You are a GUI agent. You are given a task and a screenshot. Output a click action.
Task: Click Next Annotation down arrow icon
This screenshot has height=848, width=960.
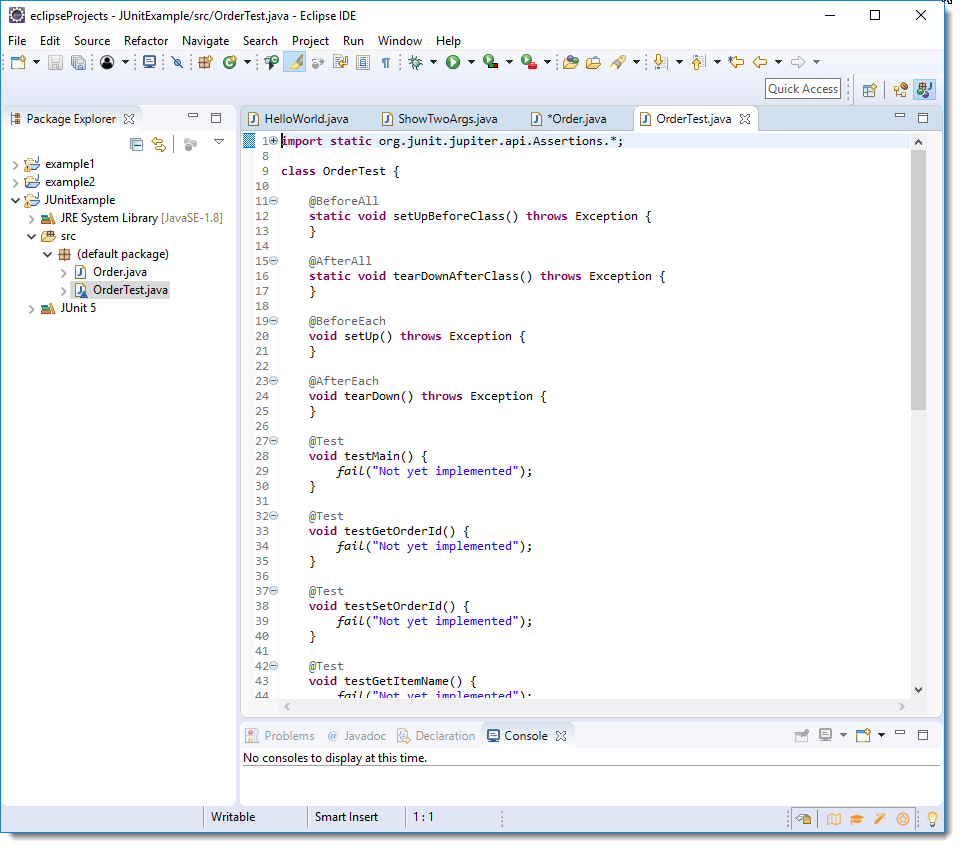(x=660, y=62)
